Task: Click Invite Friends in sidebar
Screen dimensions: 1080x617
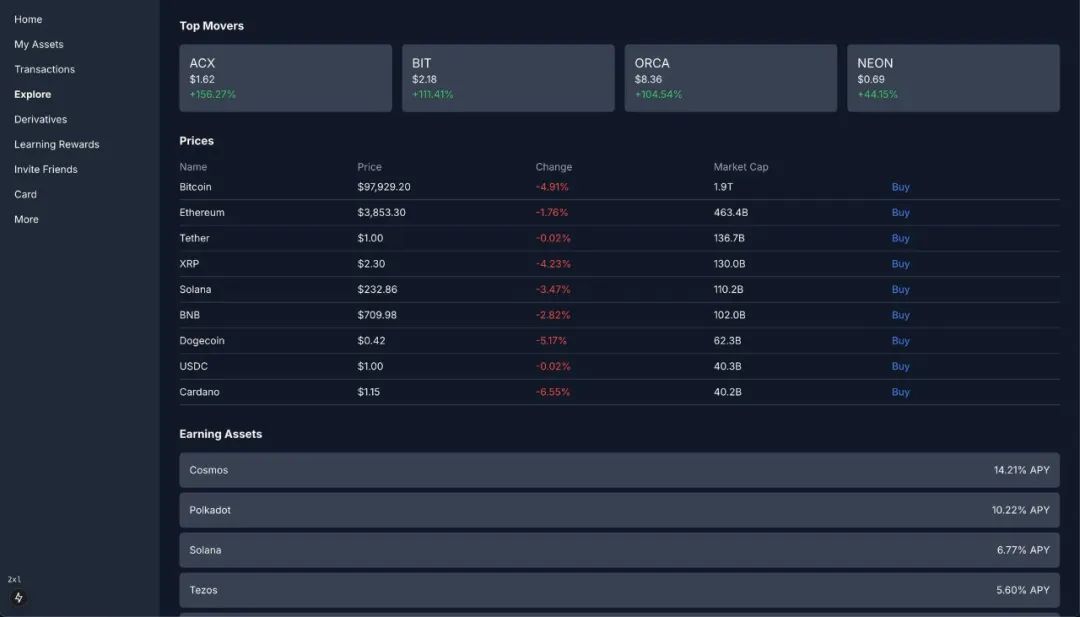Action: pos(46,169)
